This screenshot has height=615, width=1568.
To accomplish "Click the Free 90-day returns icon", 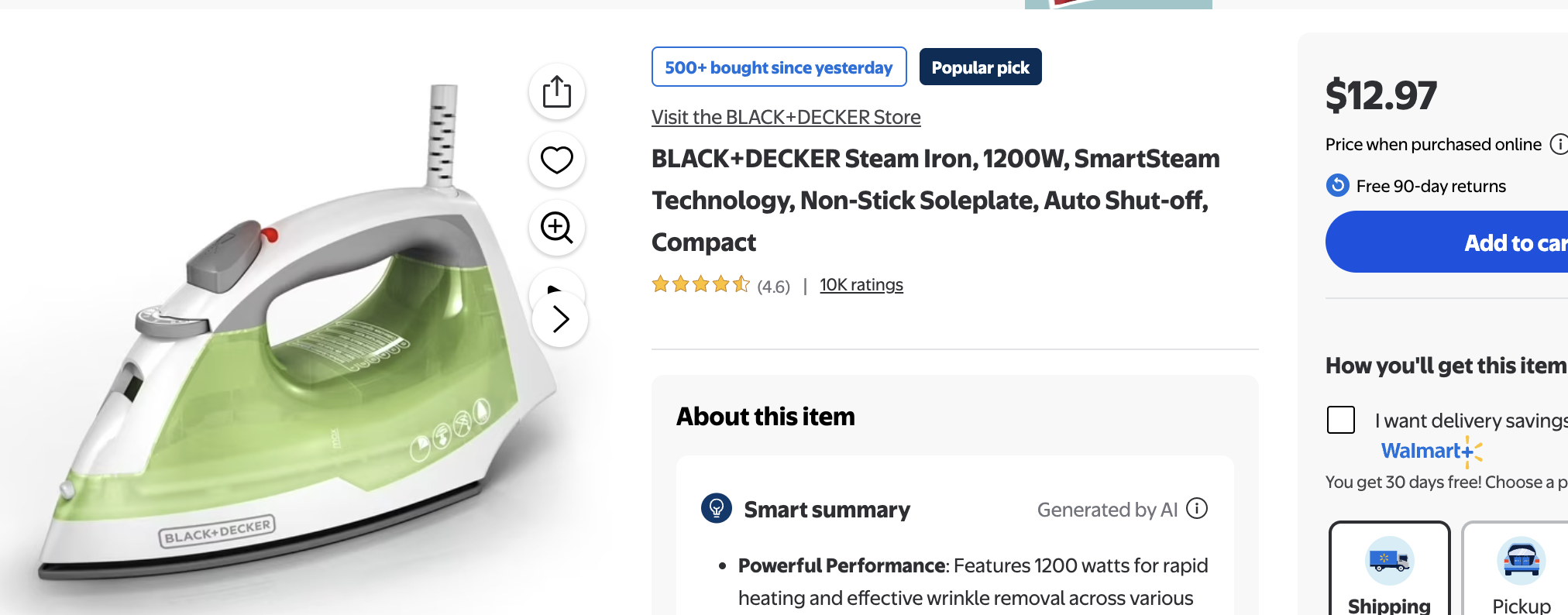I will tap(1338, 186).
